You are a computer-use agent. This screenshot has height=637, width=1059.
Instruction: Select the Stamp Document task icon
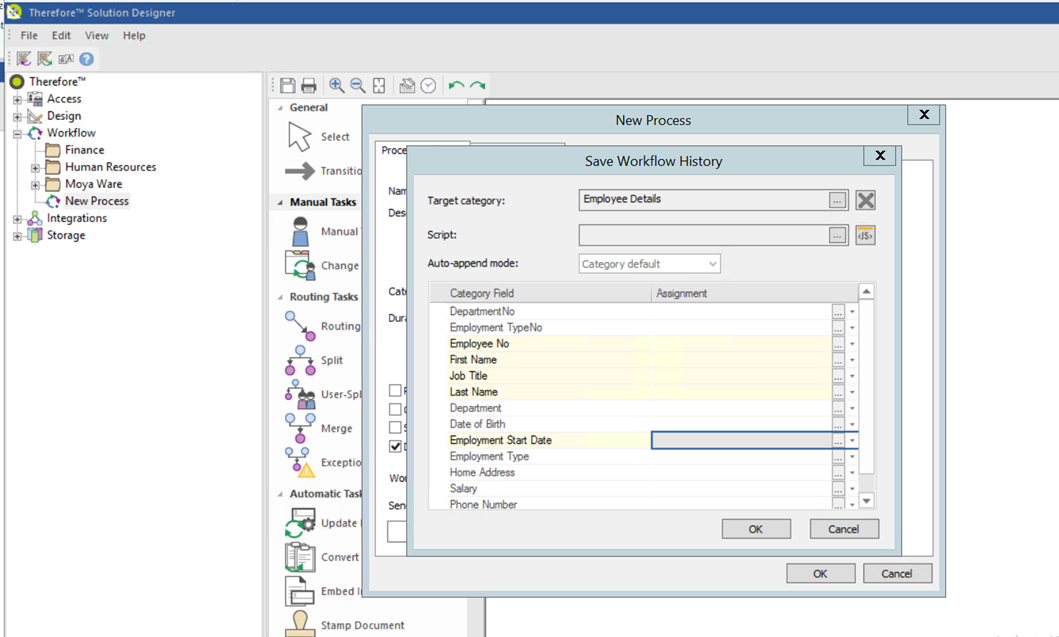click(x=300, y=623)
